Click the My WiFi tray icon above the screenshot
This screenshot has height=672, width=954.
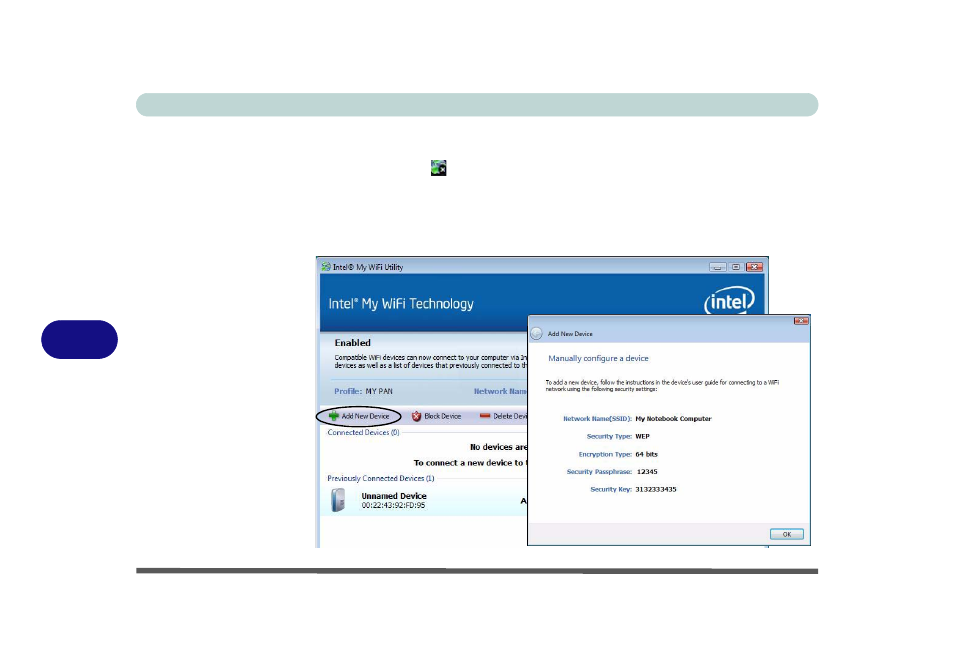pyautogui.click(x=439, y=168)
